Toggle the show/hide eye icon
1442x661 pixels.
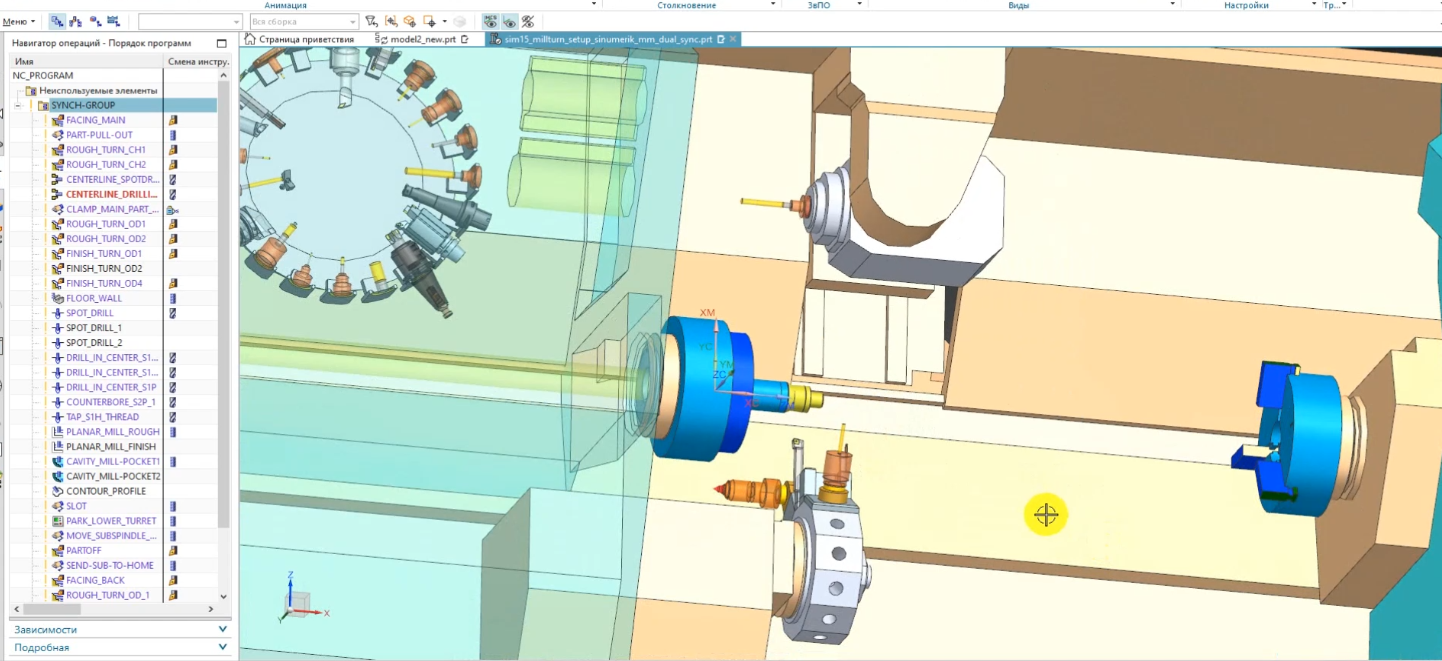point(509,21)
